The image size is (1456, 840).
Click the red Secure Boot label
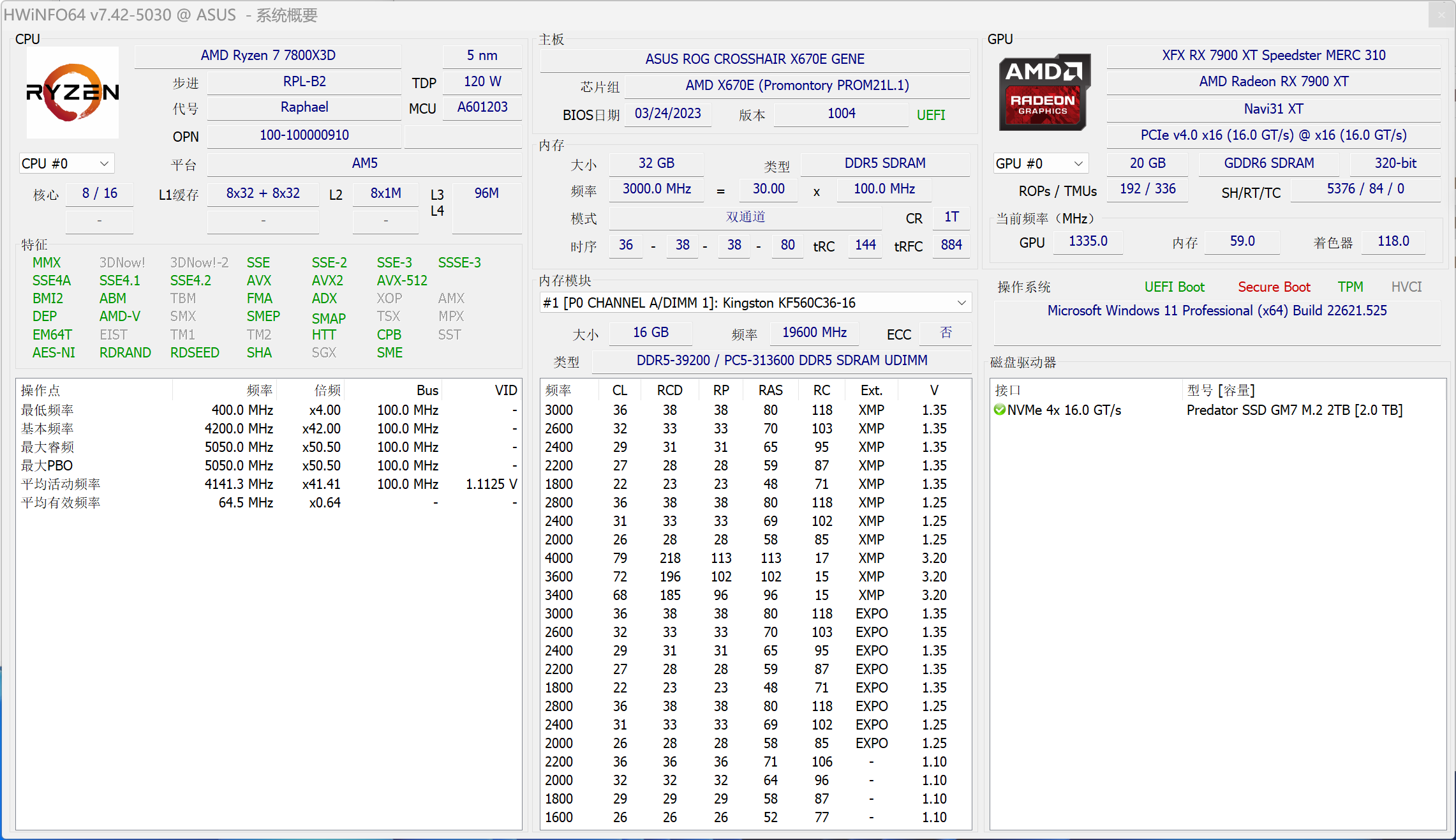coord(1274,287)
